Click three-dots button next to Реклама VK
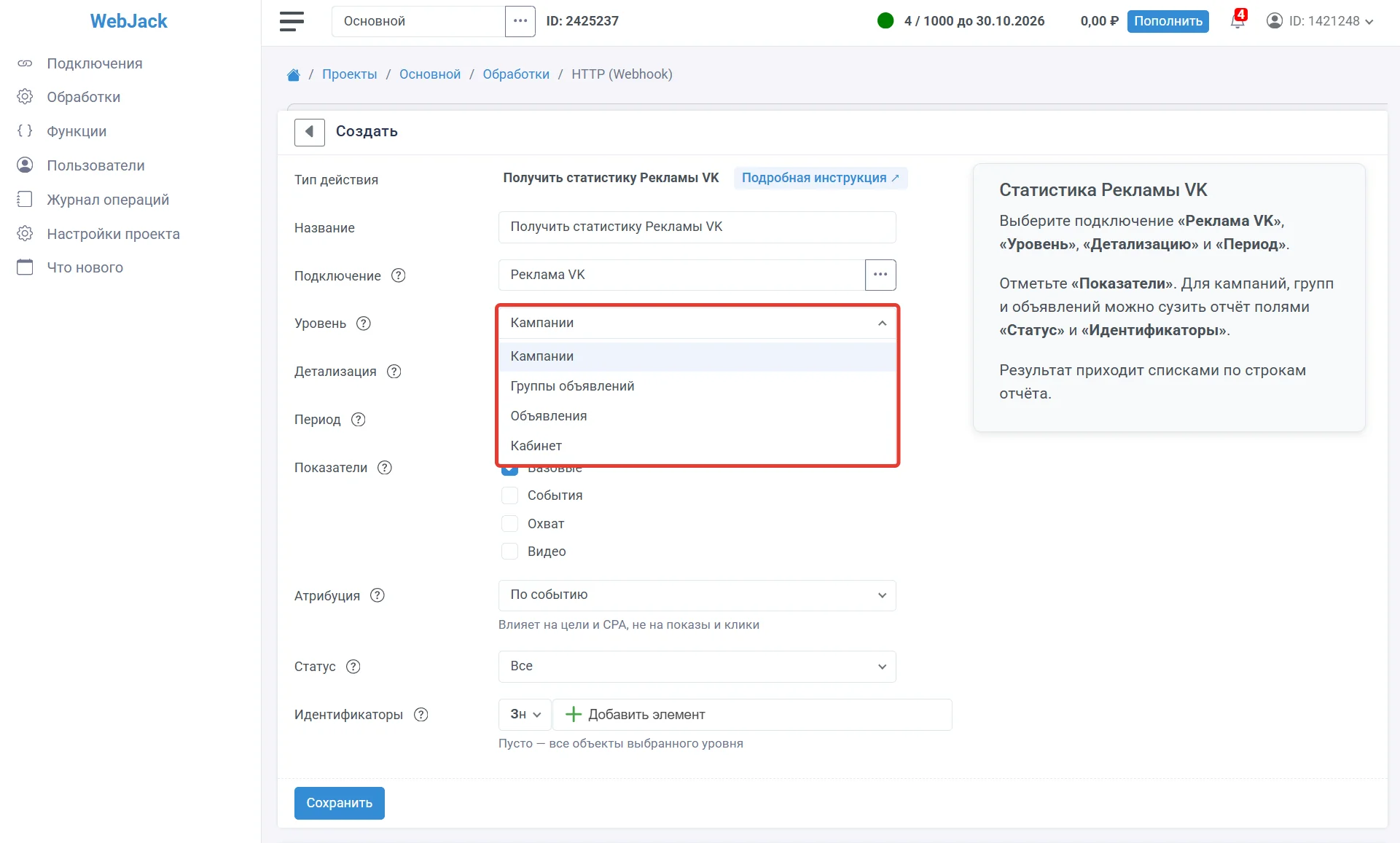The width and height of the screenshot is (1400, 843). coord(880,275)
